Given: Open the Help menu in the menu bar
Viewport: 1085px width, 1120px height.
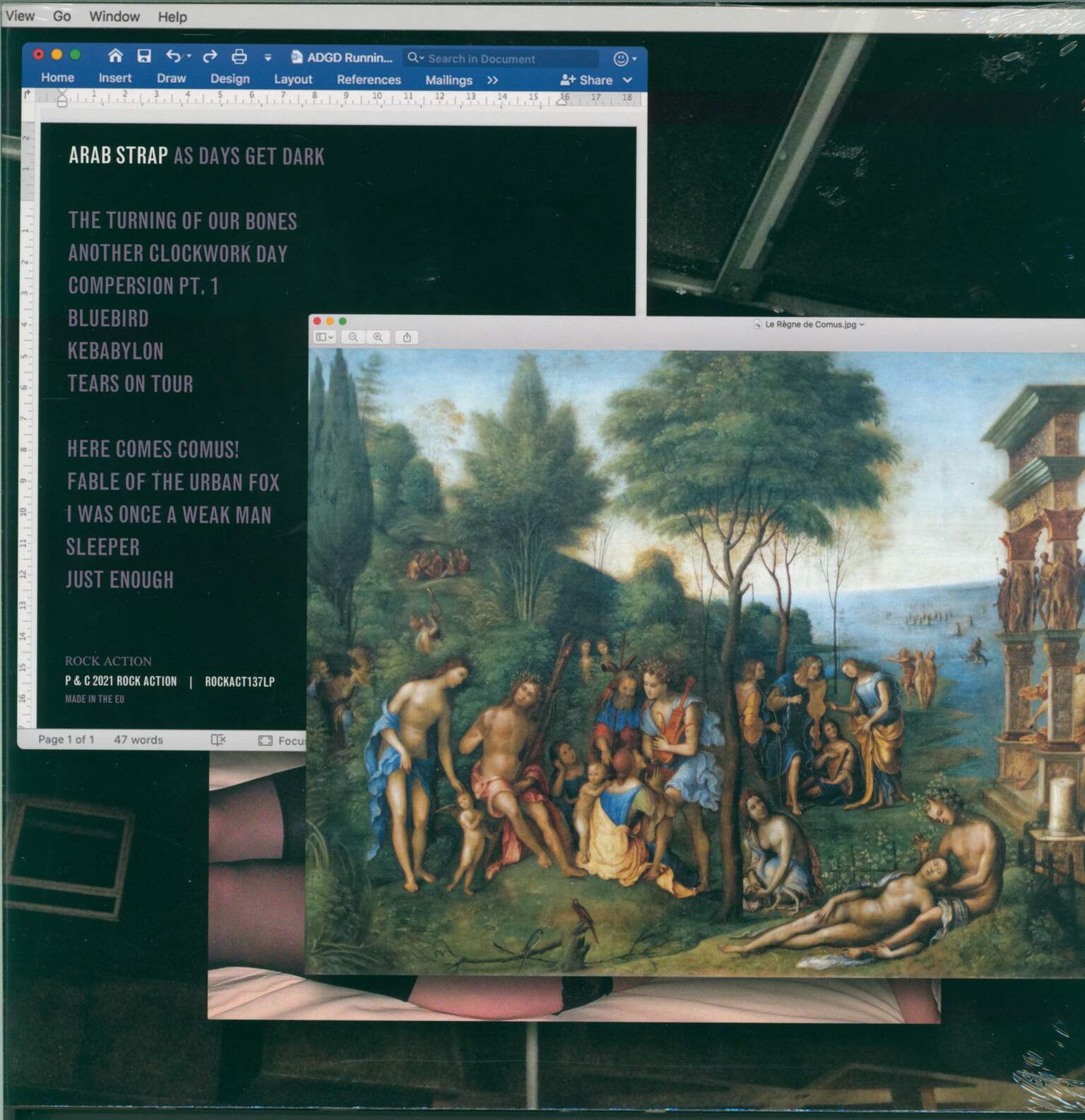Looking at the screenshot, I should pos(172,16).
